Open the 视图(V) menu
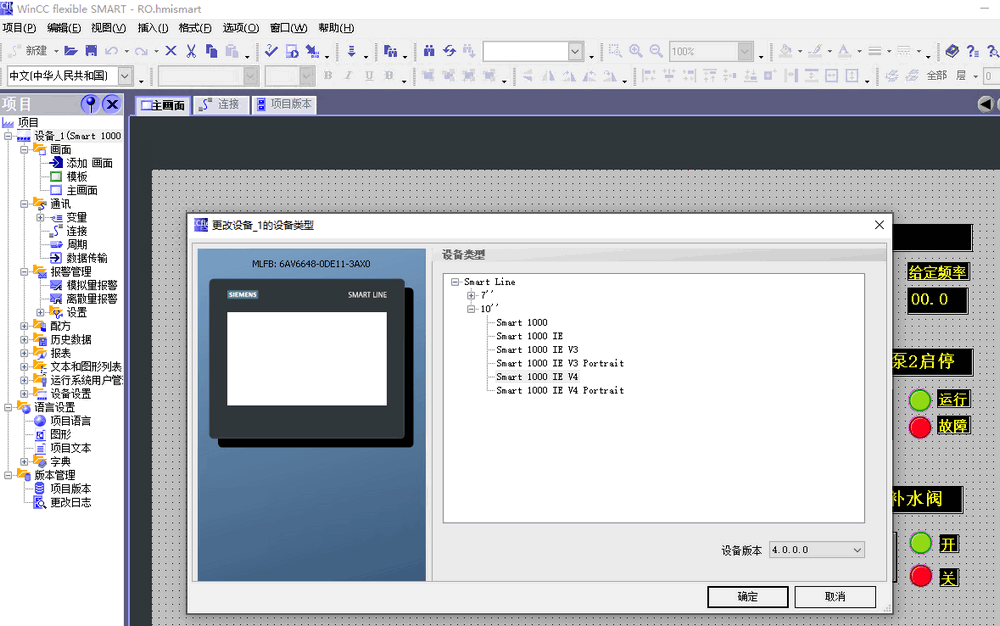The width and height of the screenshot is (1000, 626). [108, 28]
